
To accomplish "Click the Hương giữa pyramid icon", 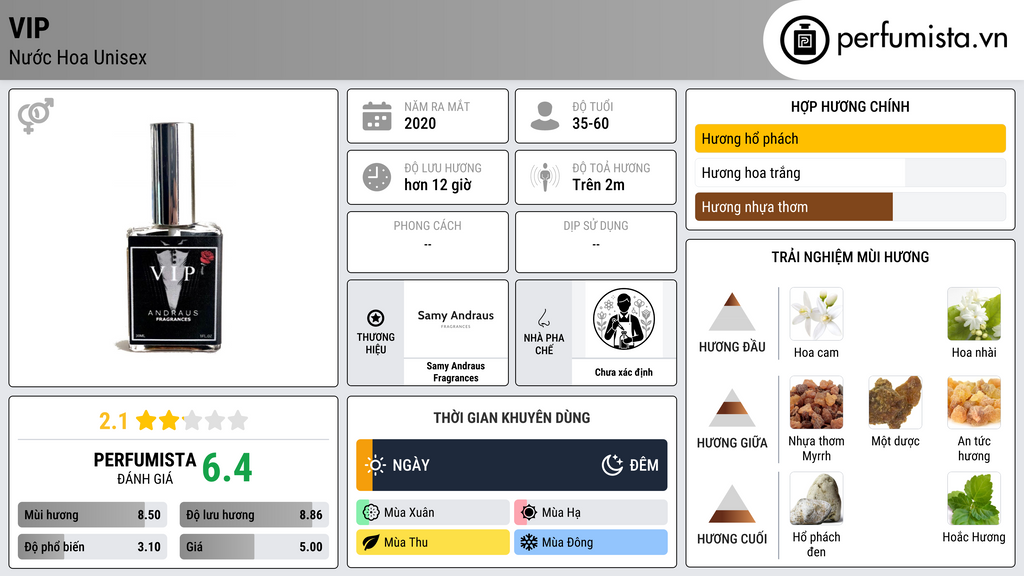I will (732, 408).
